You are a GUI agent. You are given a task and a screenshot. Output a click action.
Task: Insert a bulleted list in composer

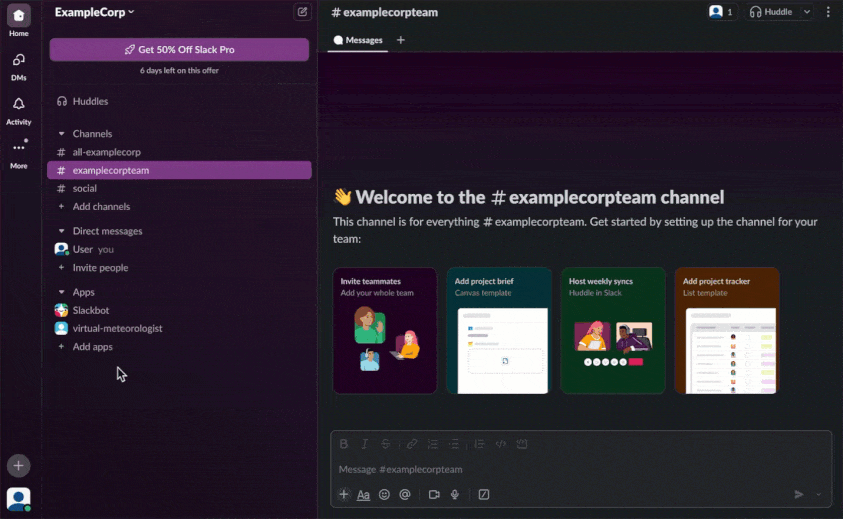454,444
